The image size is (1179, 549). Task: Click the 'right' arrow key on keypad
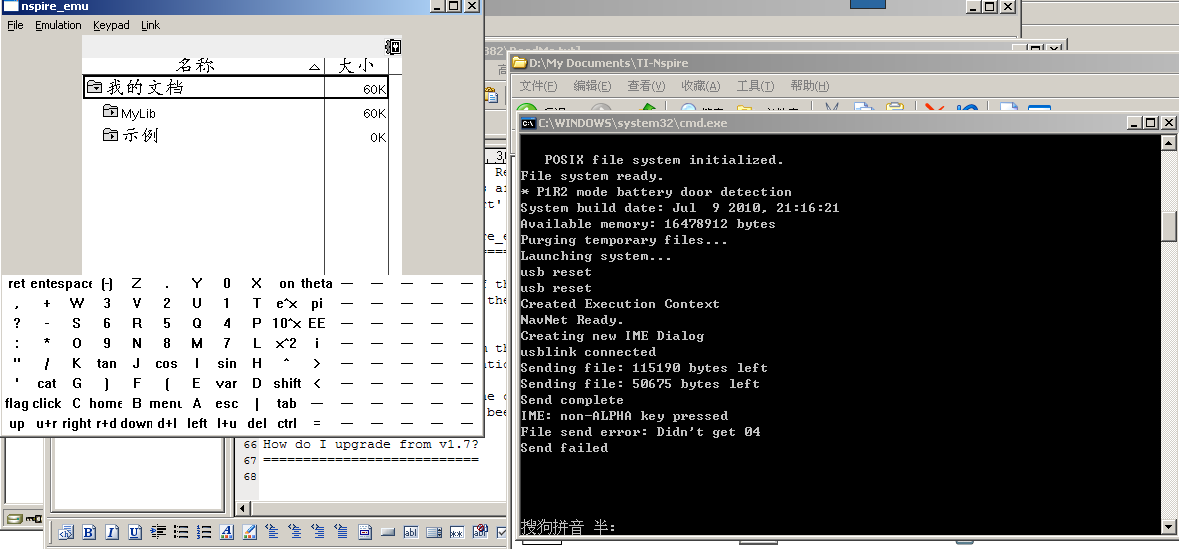[77, 423]
